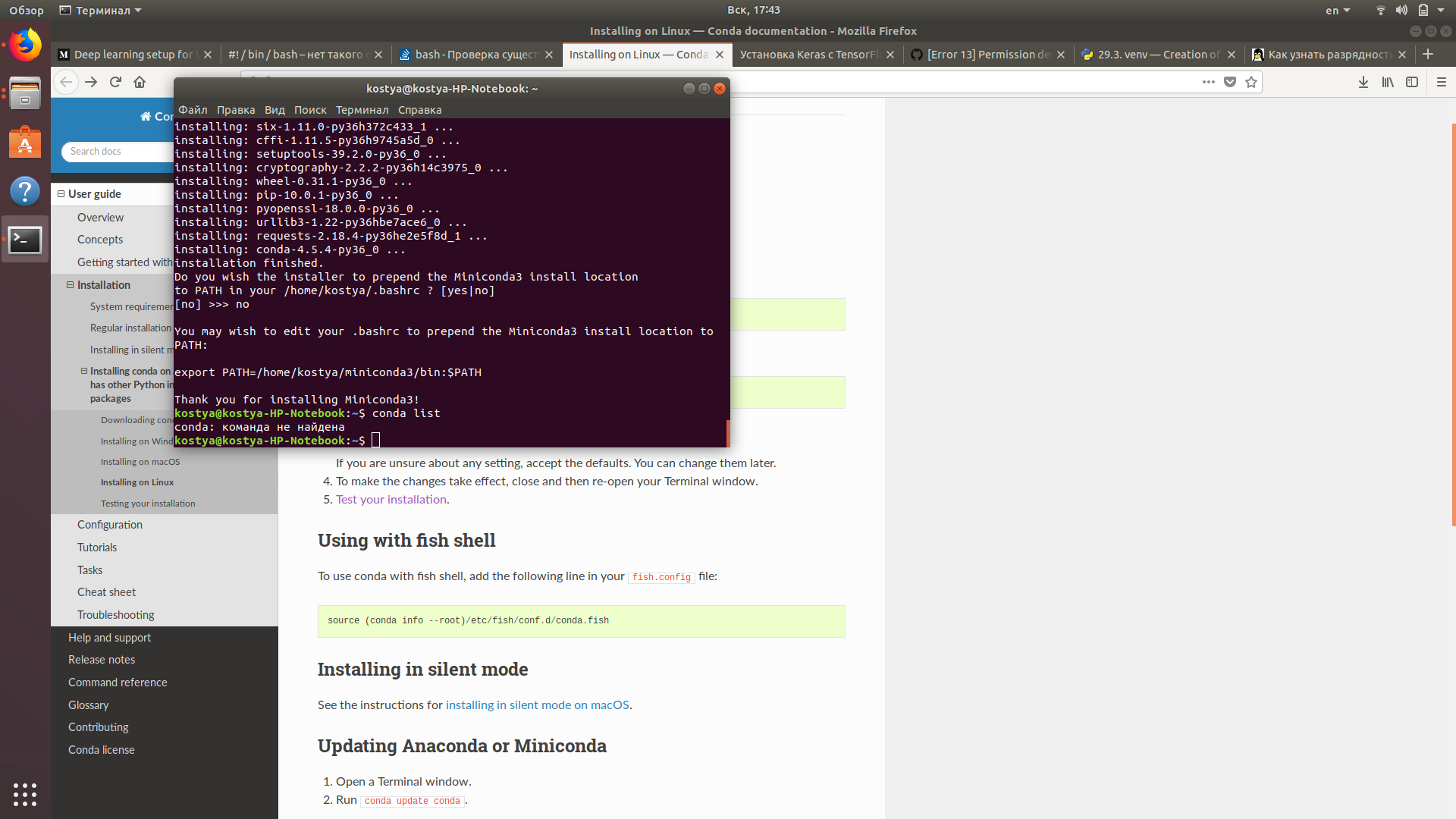
Task: Open Firefox library icon
Action: pos(1388,82)
